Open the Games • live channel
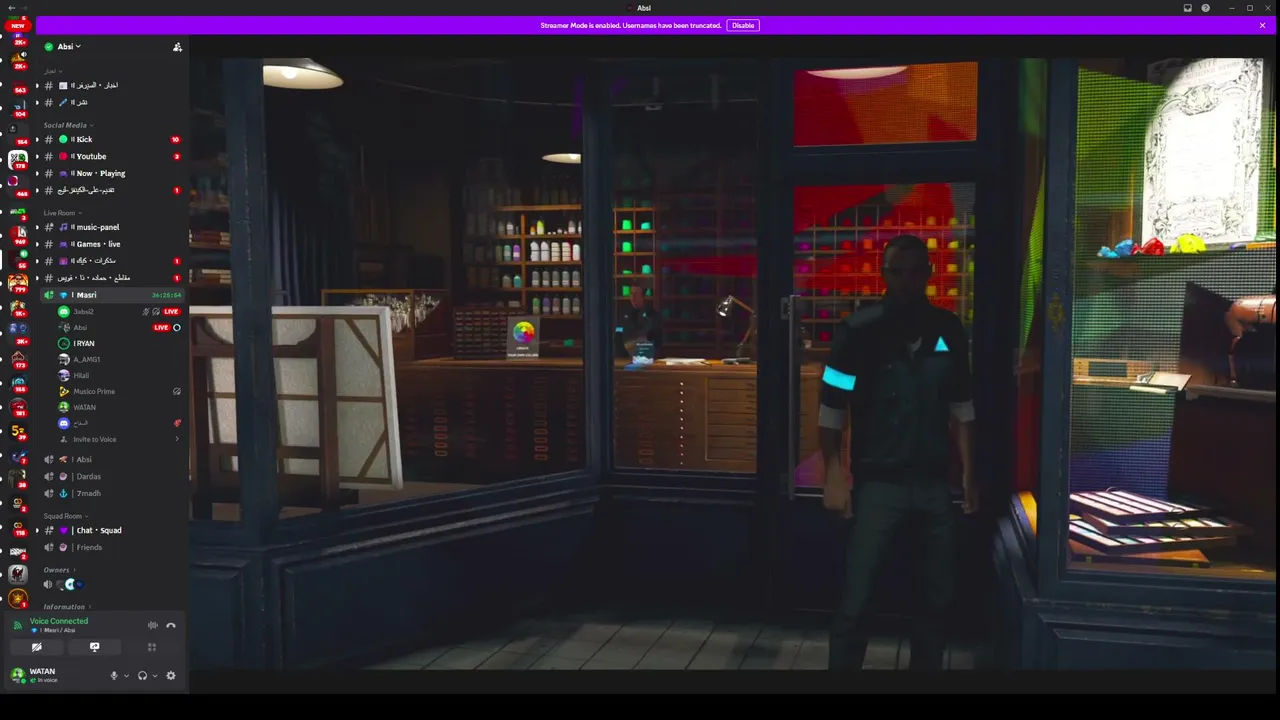Image resolution: width=1280 pixels, height=720 pixels. coord(110,245)
